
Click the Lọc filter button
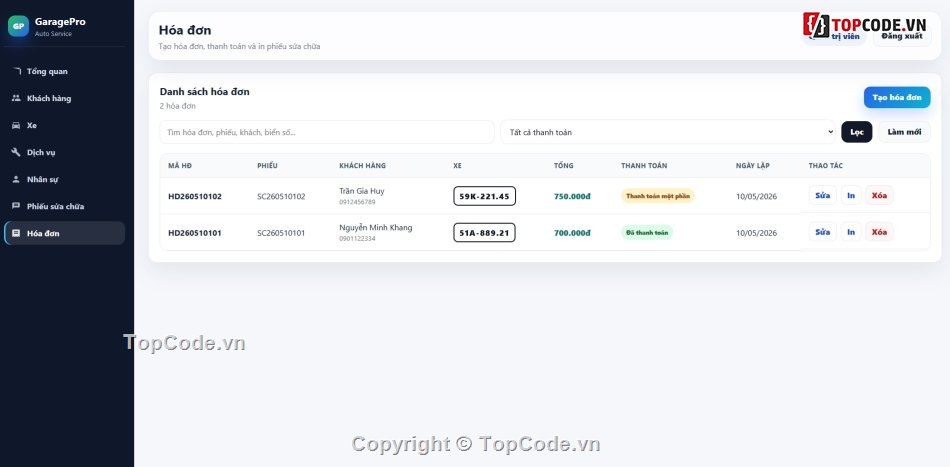857,132
